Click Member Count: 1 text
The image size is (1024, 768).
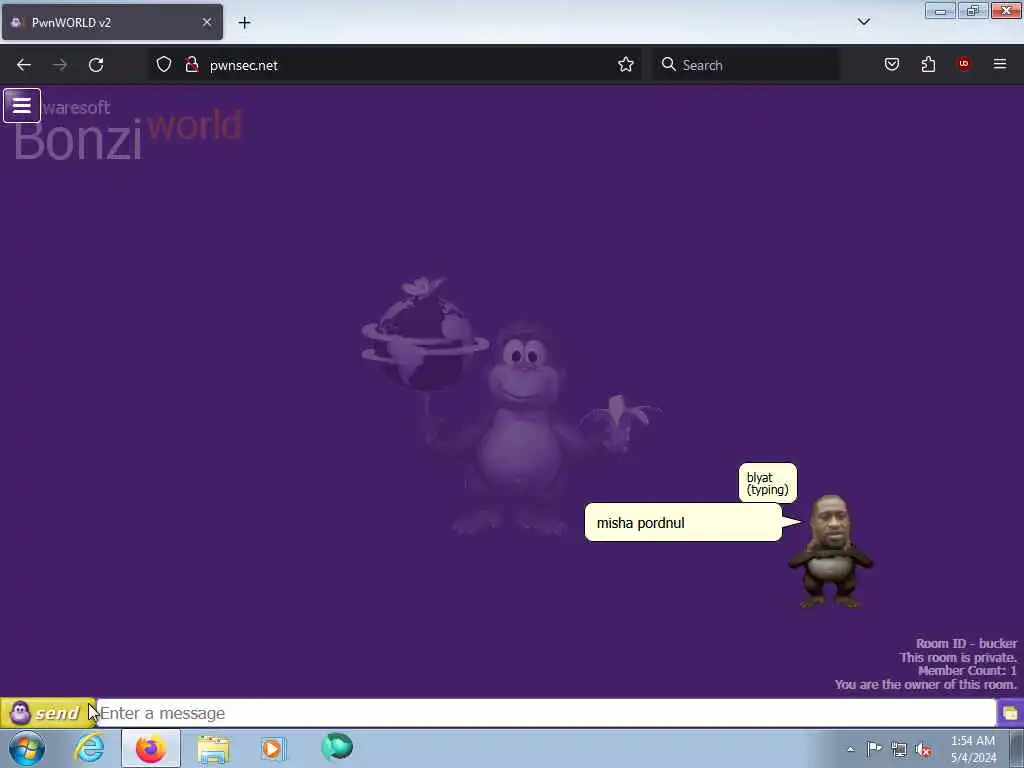[x=967, y=671]
